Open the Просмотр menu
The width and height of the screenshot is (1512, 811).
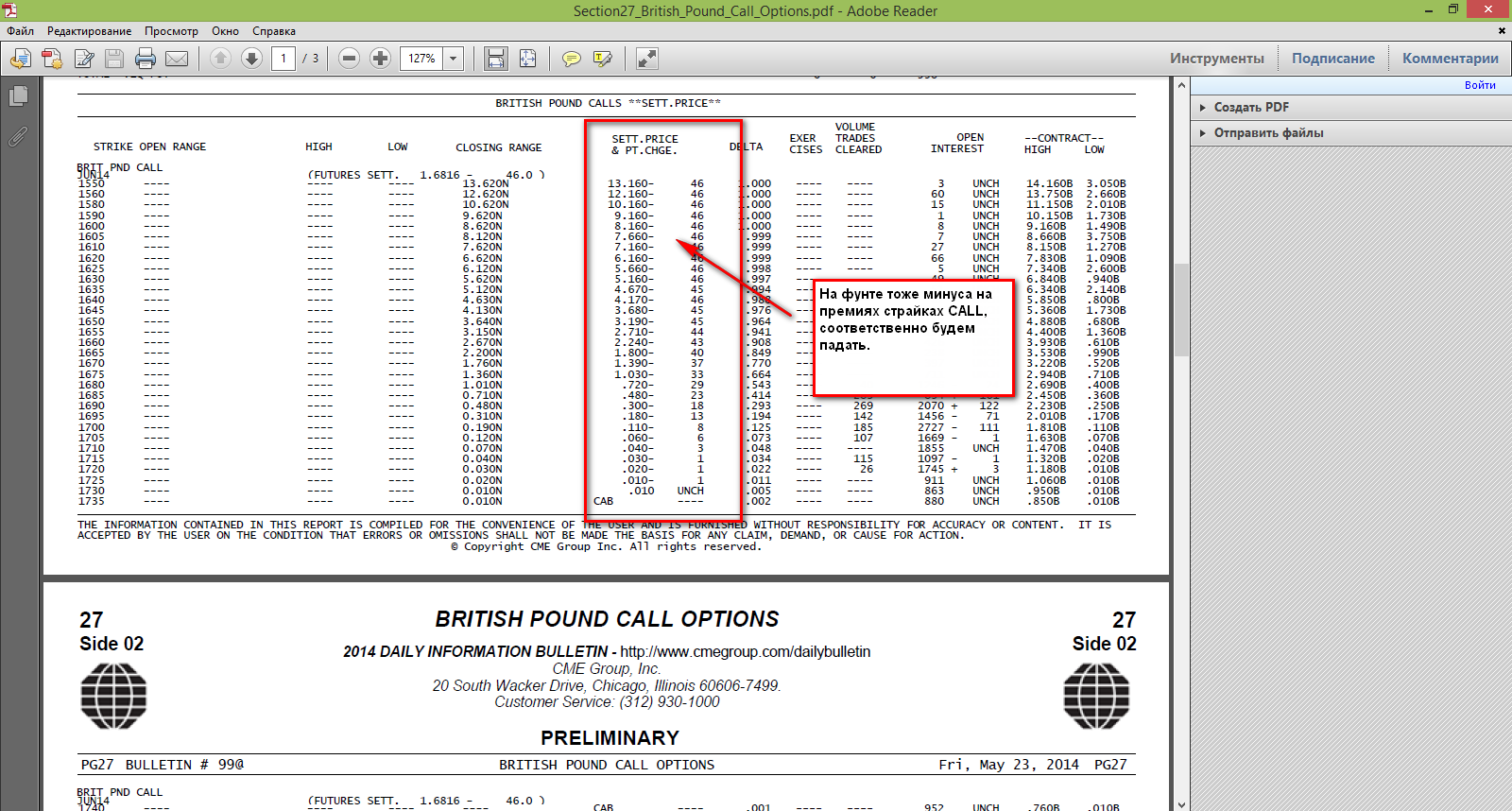171,31
